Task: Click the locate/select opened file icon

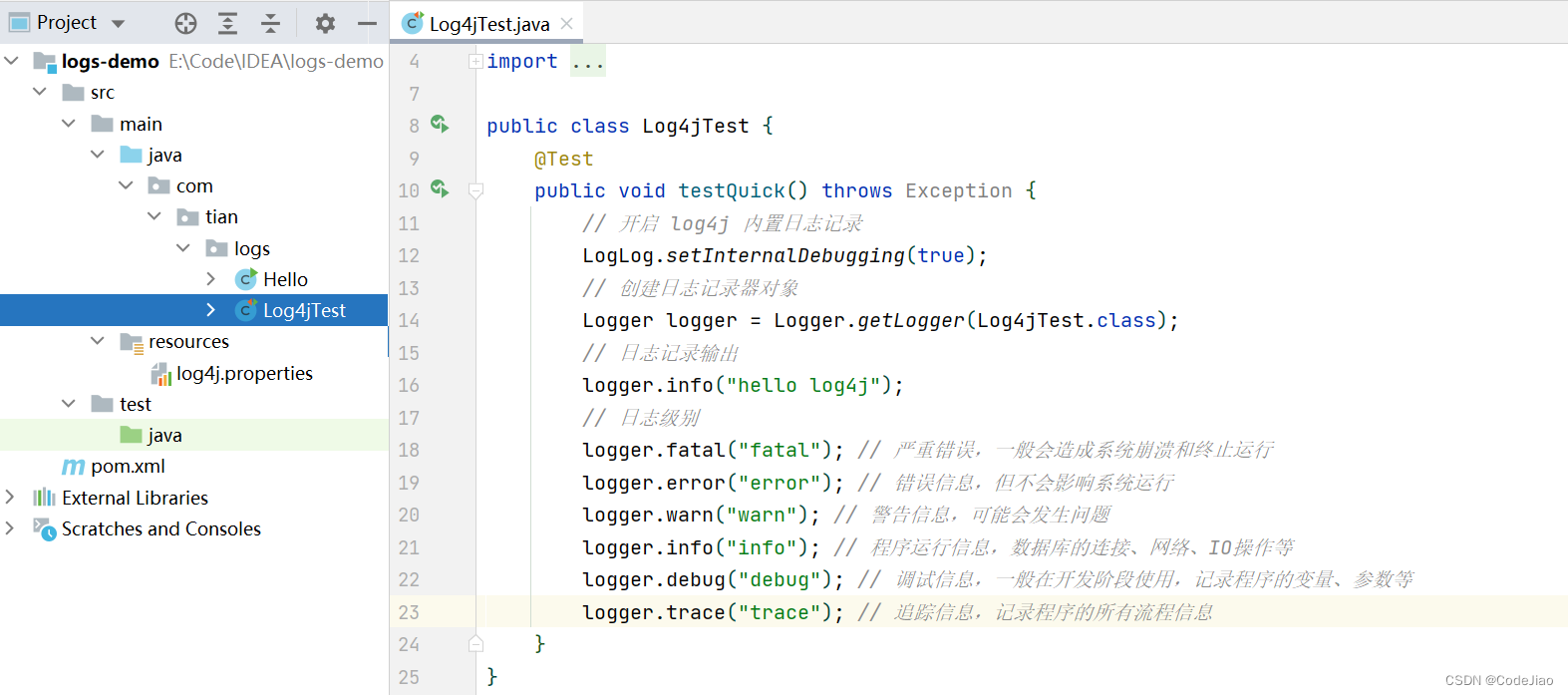Action: 185,23
